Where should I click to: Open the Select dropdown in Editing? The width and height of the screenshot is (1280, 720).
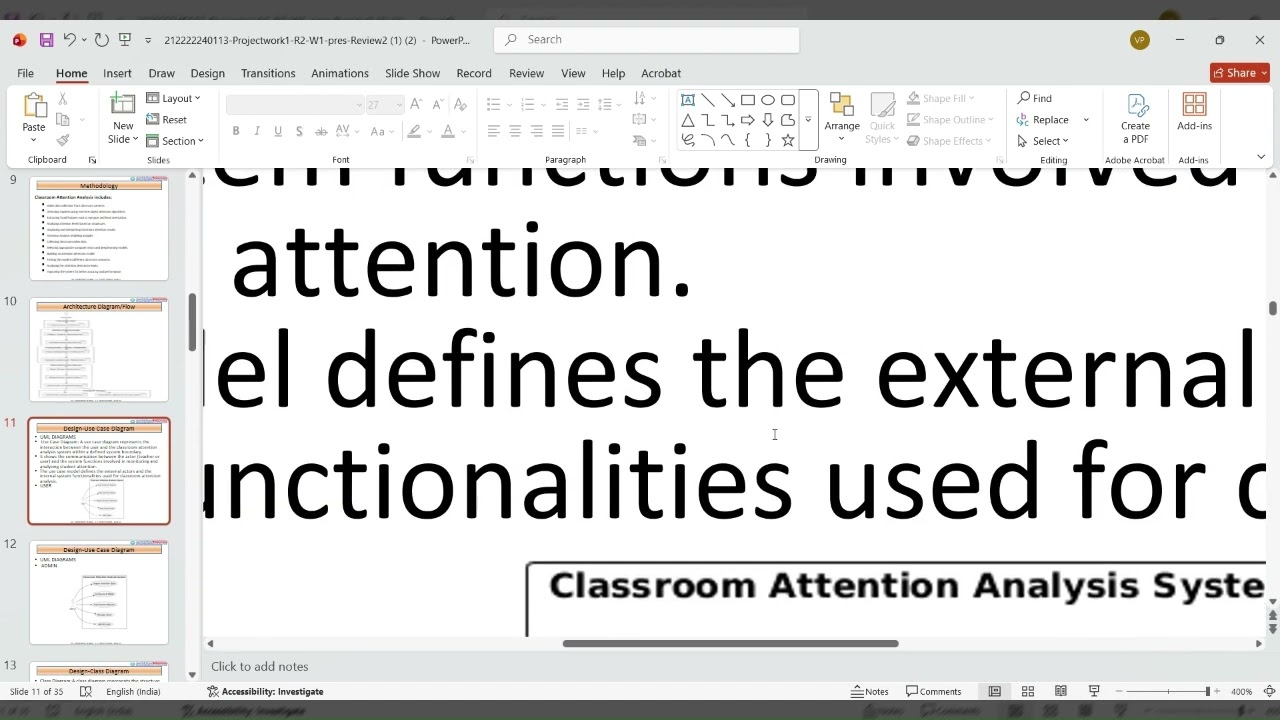point(1043,141)
